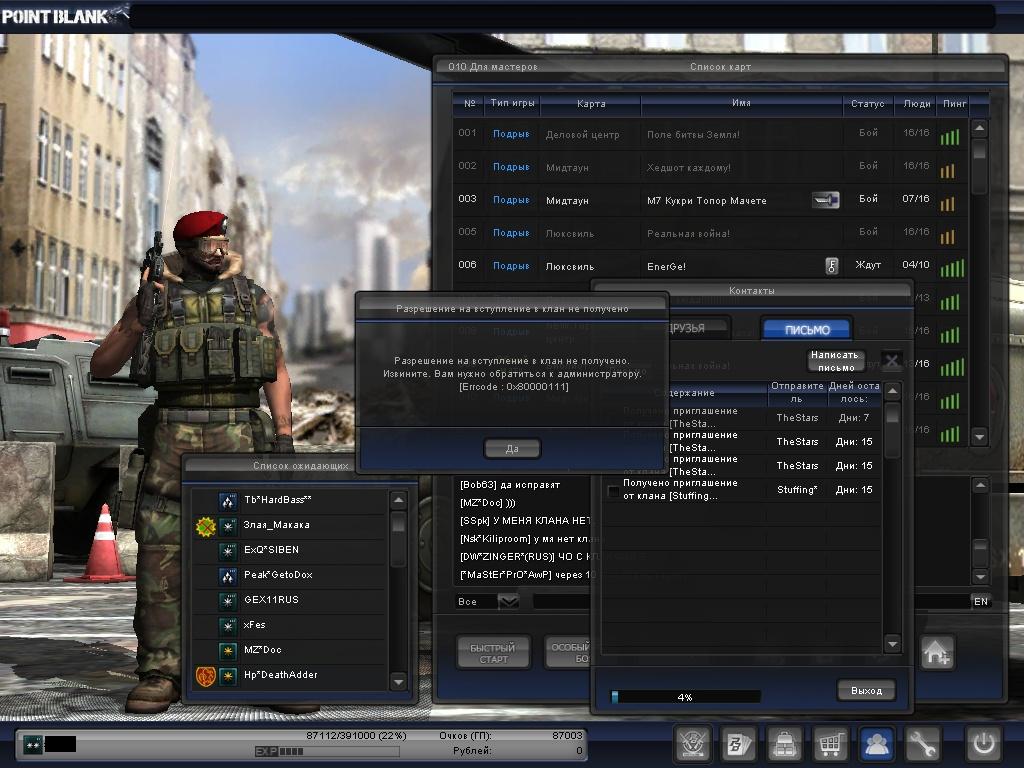Click the Написать письмо button
1024x768 pixels.
(x=836, y=361)
